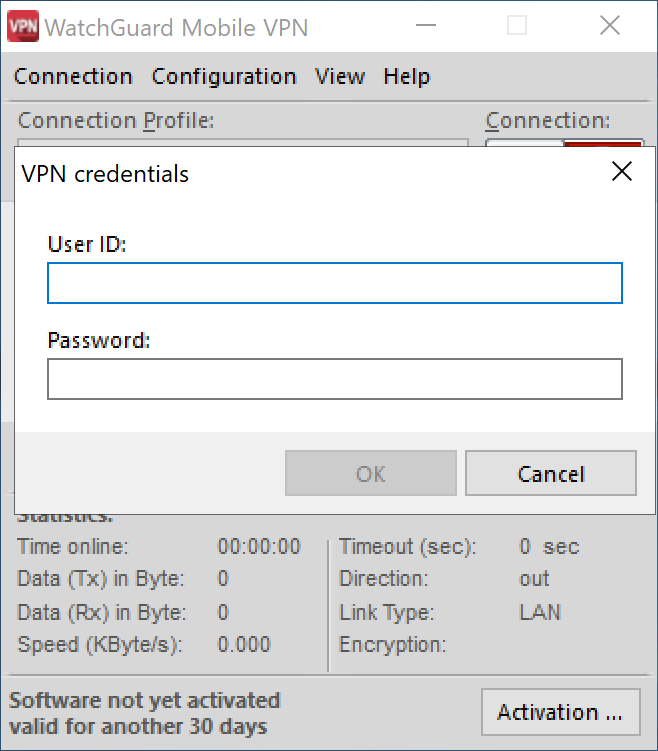The height and width of the screenshot is (751, 658).
Task: Open the Connection menu
Action: (73, 77)
